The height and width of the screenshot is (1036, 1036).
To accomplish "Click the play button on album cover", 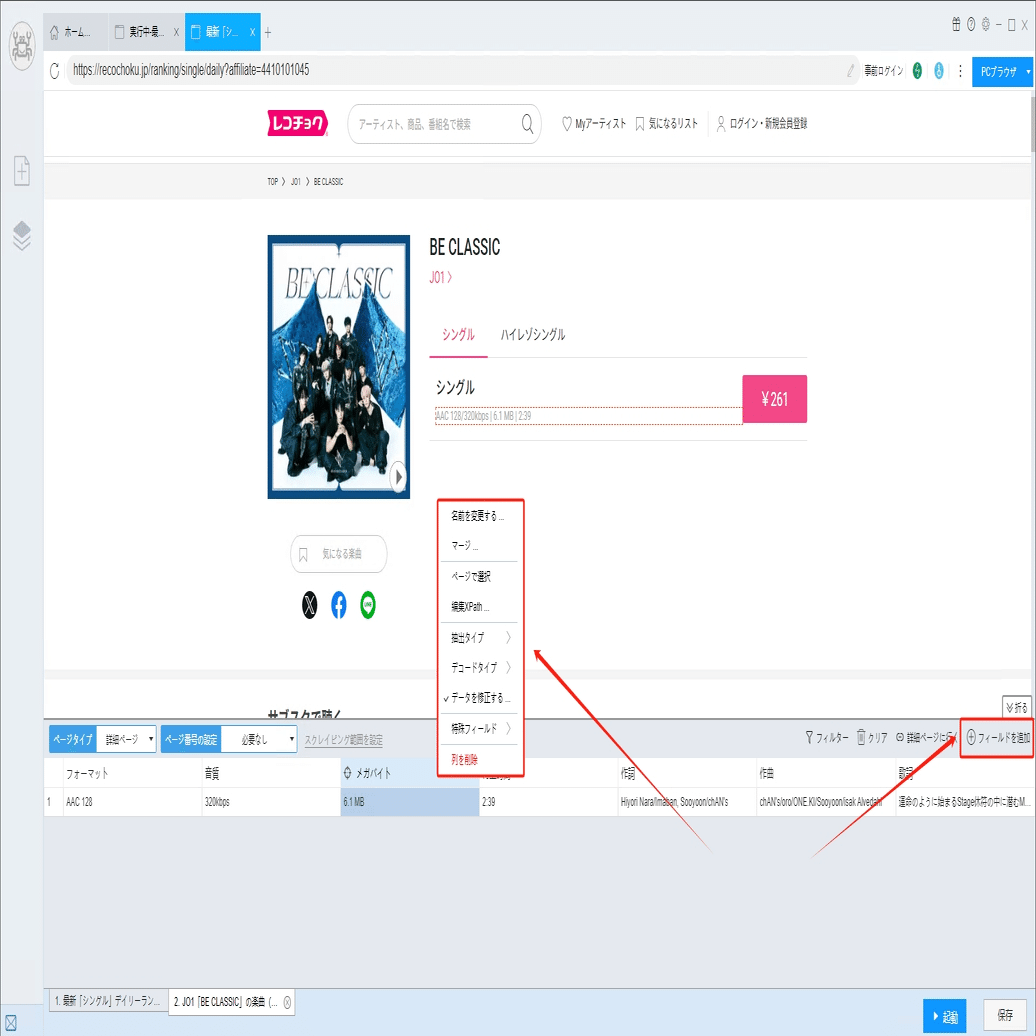I will 398,476.
